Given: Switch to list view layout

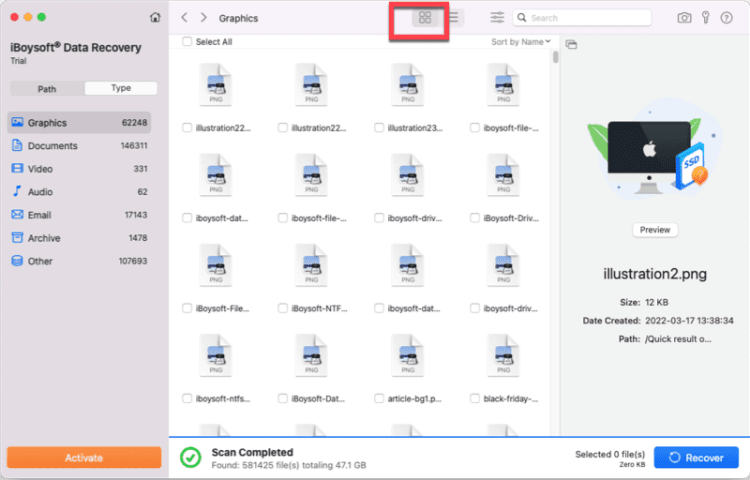Looking at the screenshot, I should [454, 18].
